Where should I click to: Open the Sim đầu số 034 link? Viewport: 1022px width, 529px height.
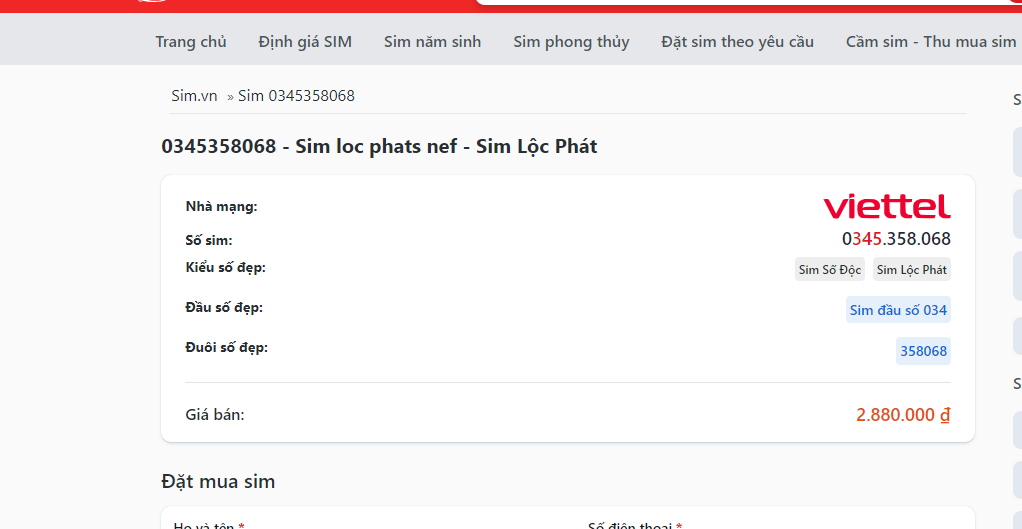(898, 310)
